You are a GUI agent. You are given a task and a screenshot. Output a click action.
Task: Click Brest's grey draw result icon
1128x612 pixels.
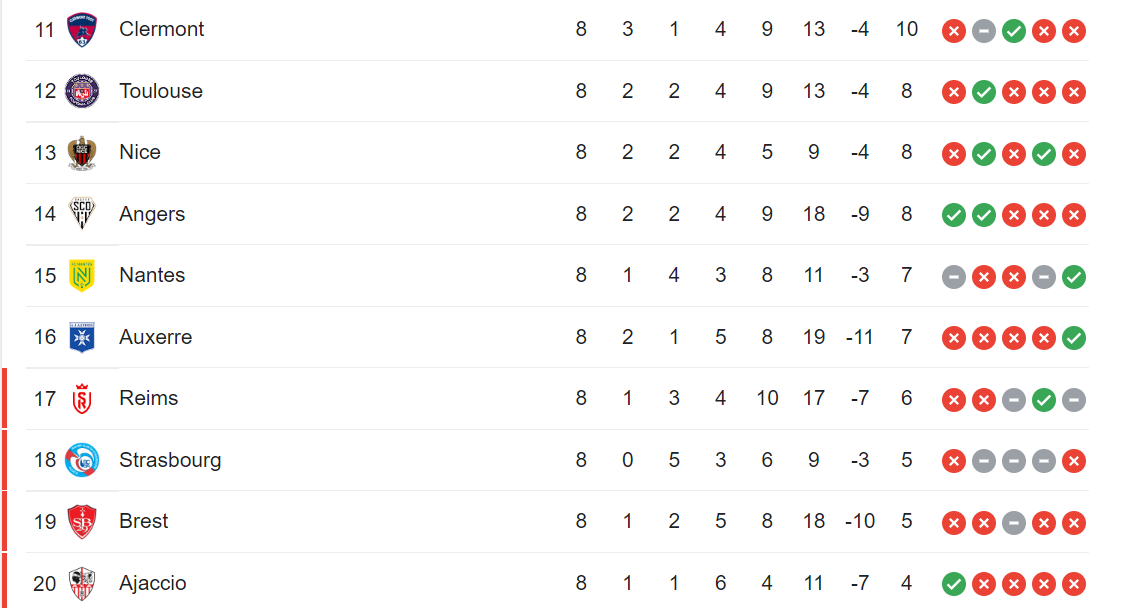click(1014, 523)
